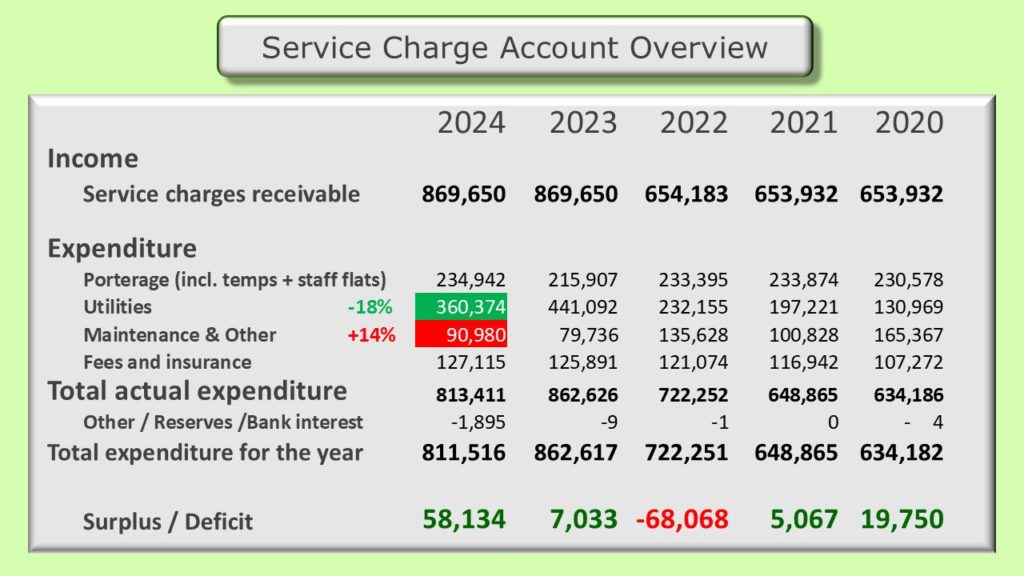Image resolution: width=1024 pixels, height=576 pixels.
Task: Click the Service Charge Account Overview title banner
Action: (x=514, y=47)
